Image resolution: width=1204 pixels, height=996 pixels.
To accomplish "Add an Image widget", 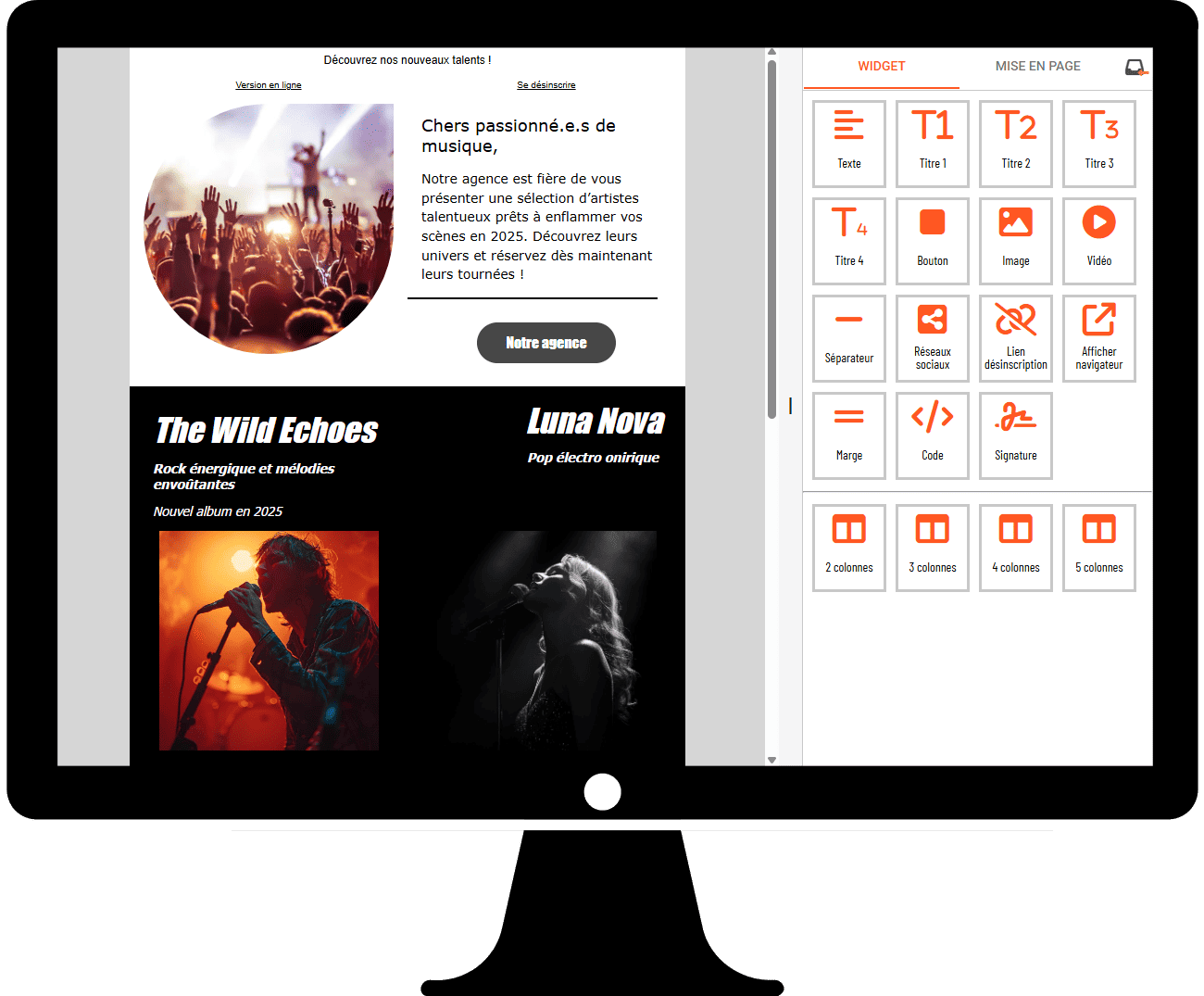I will (1015, 241).
